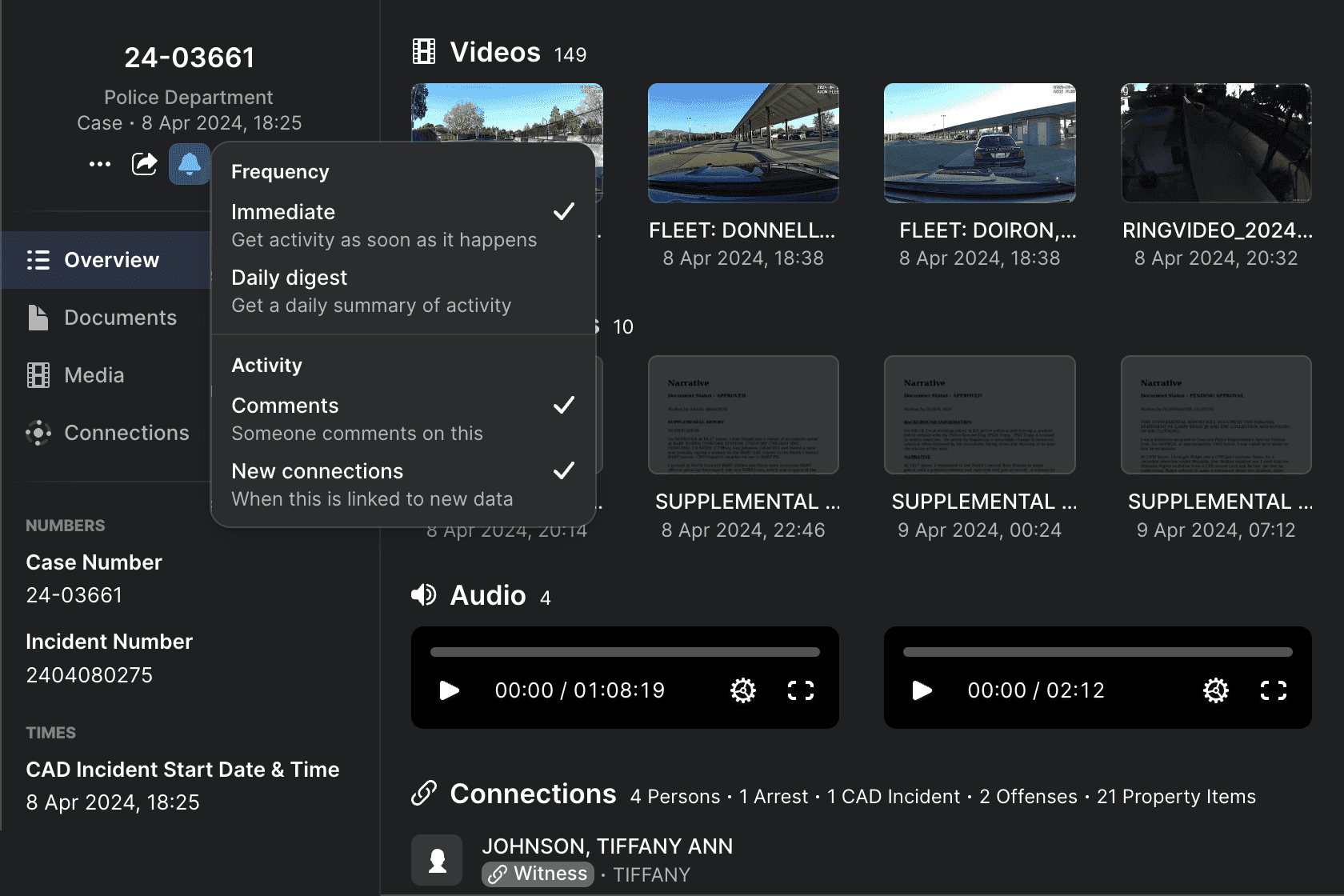Open JOHNSON, TIFFANY ANN person link
Screen dimensions: 1344x896
(x=607, y=846)
